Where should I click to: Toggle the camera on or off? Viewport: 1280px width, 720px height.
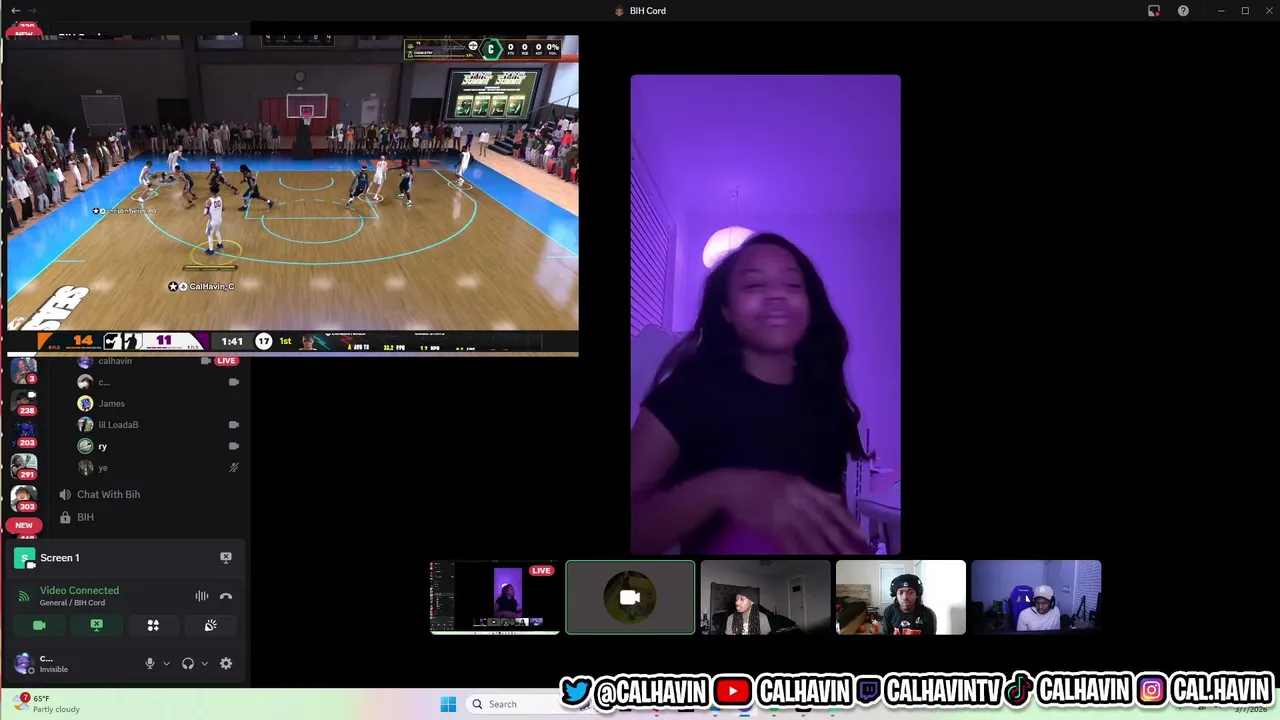(39, 625)
